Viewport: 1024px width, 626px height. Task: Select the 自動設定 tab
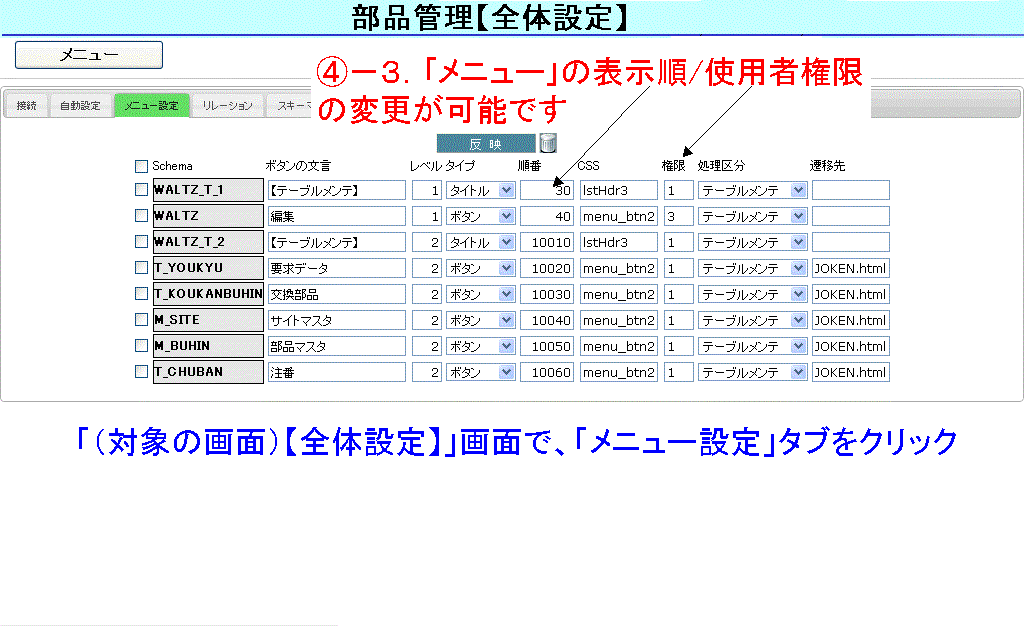coord(80,106)
